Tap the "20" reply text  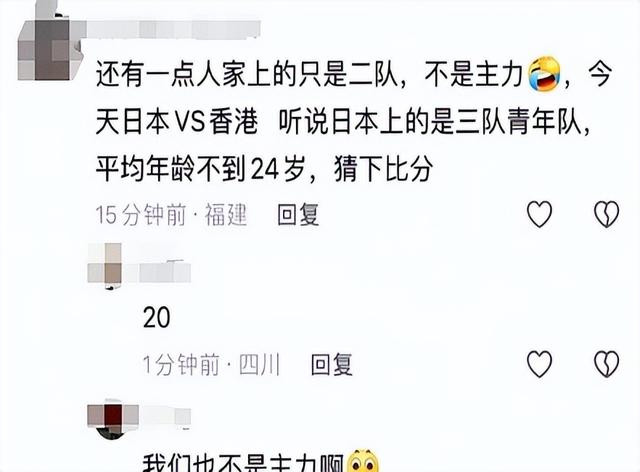tap(156, 317)
